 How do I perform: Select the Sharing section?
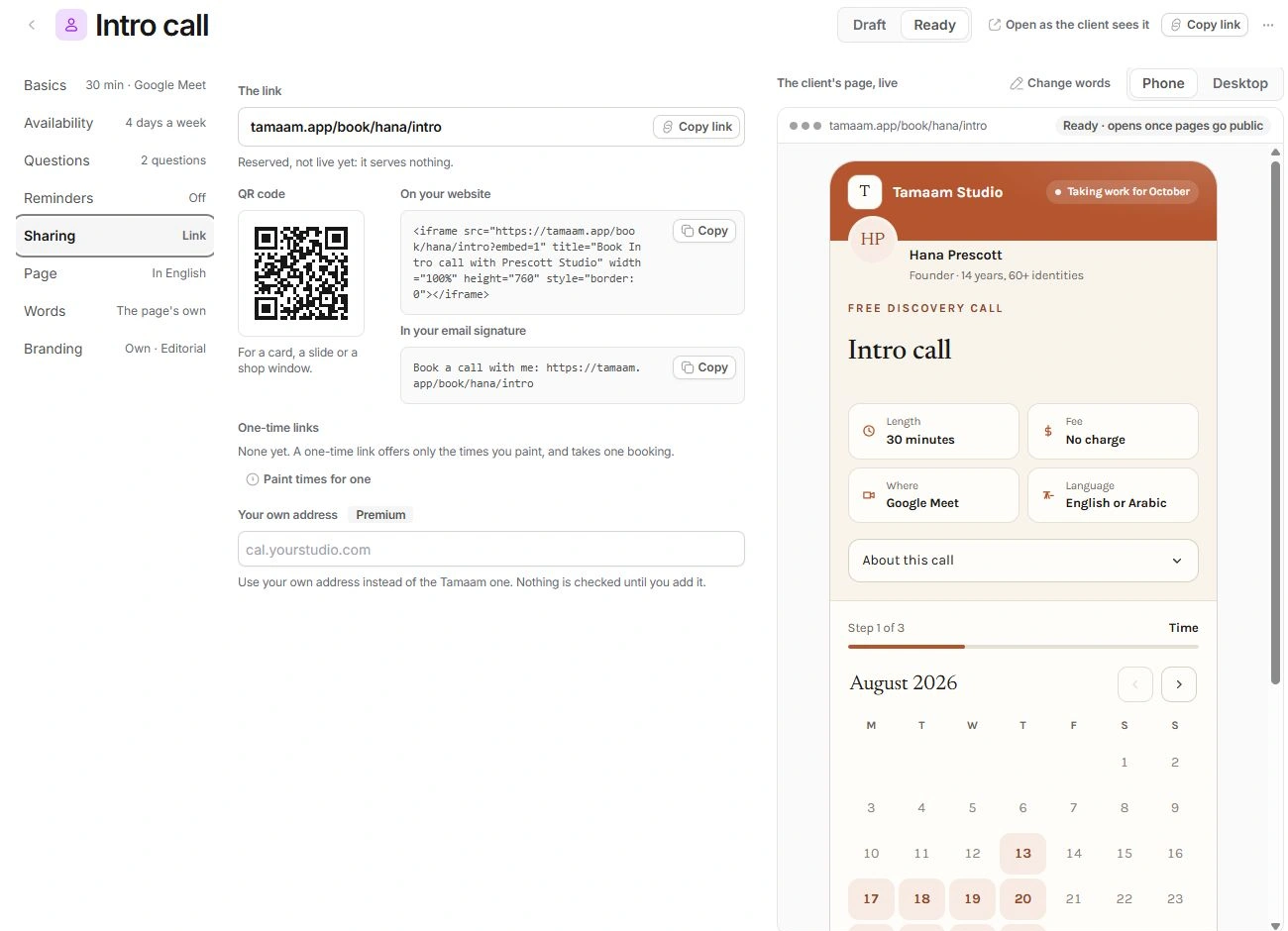pos(115,236)
